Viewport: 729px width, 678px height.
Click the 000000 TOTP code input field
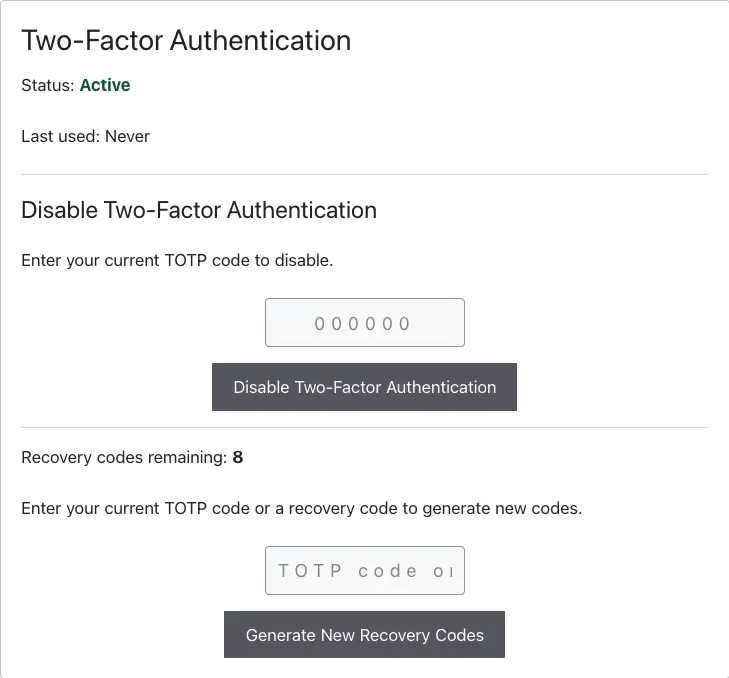pyautogui.click(x=364, y=323)
